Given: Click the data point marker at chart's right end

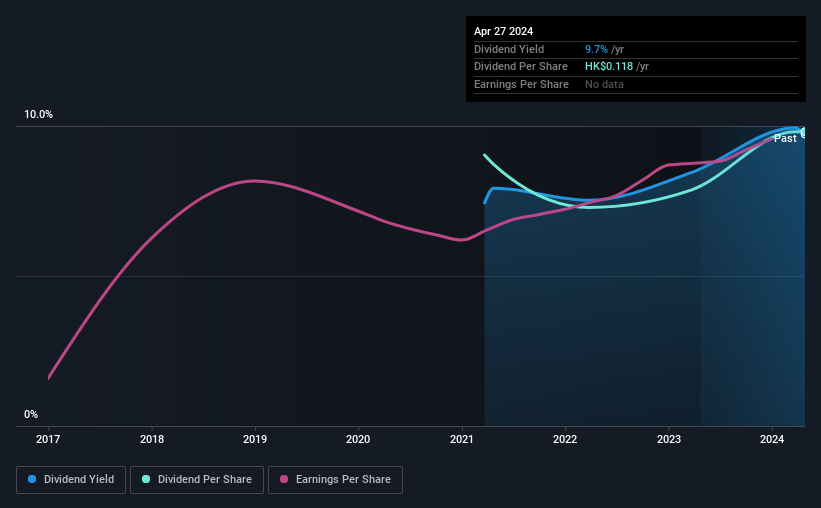Looking at the screenshot, I should click(804, 132).
